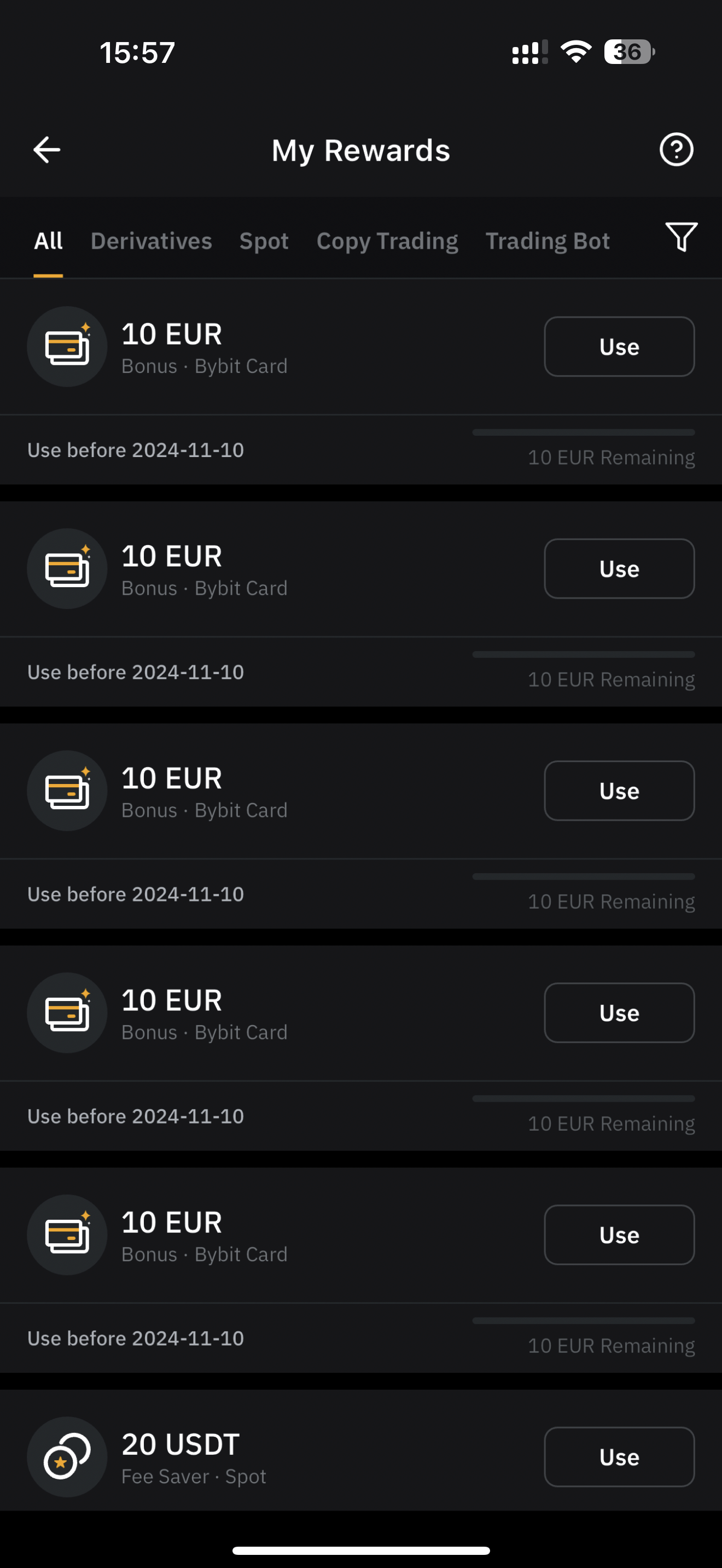Select the Trading Bot tab
This screenshot has width=722, height=1568.
click(548, 241)
